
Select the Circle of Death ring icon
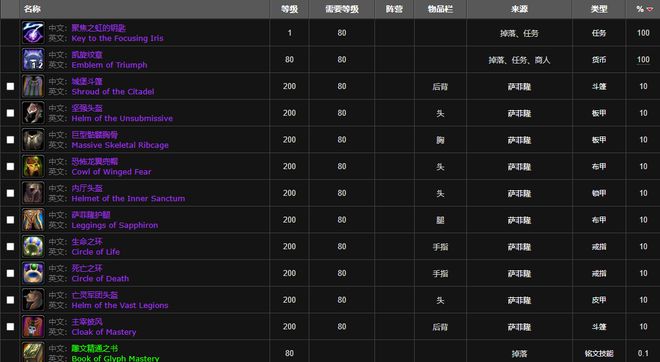point(33,273)
